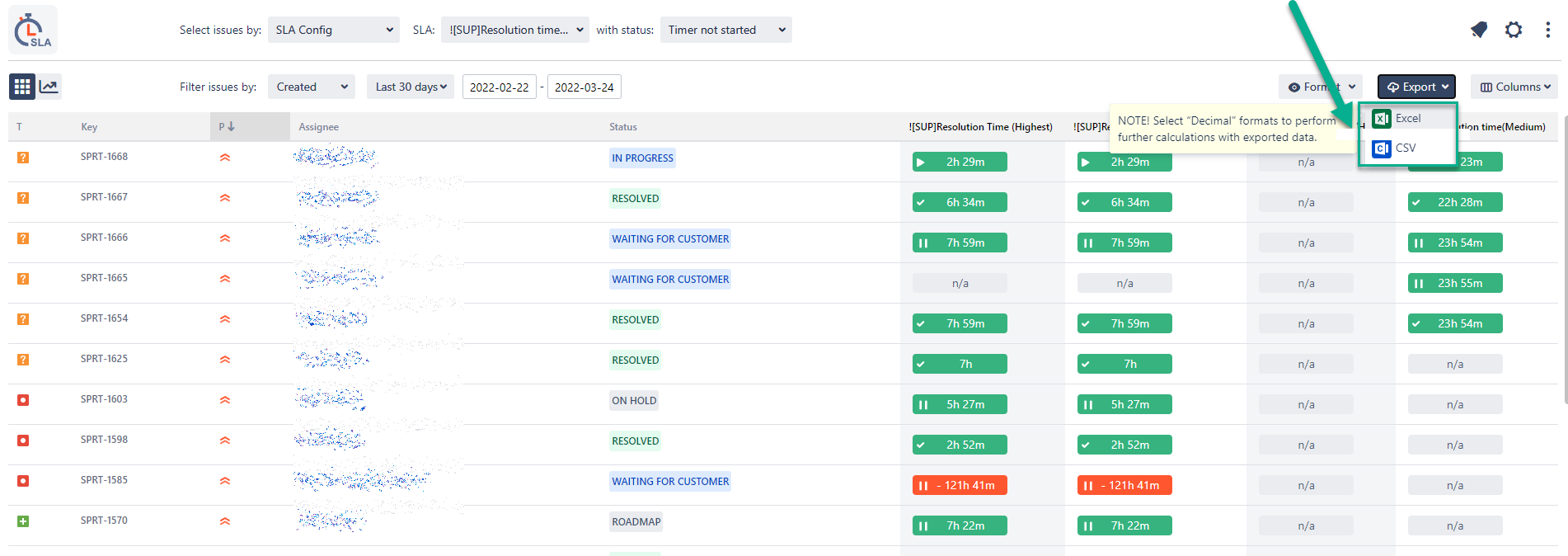Viewport: 1568px width, 556px height.
Task: Click green plus type icon for SPRT-1570
Action: 23,521
